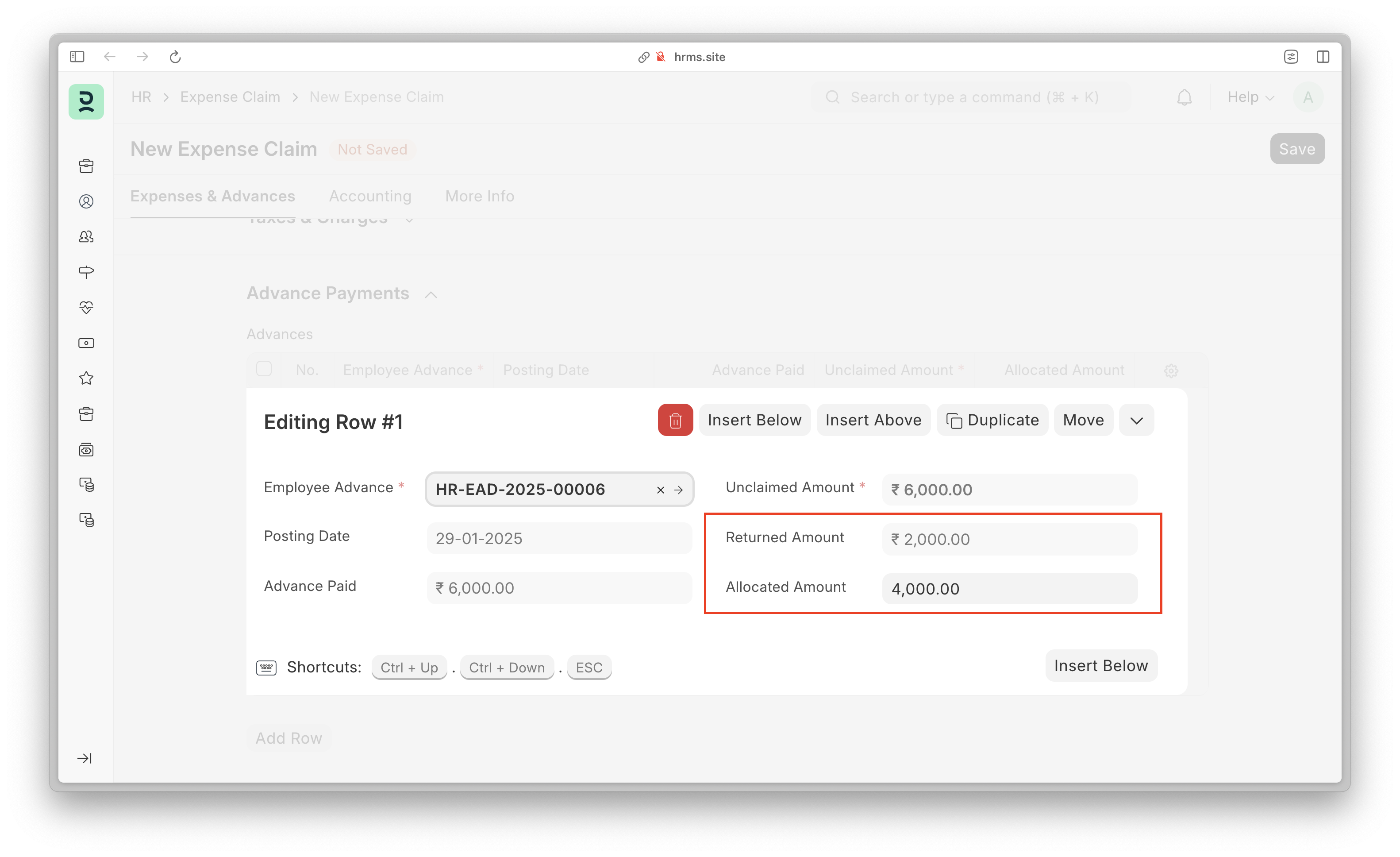The image size is (1400, 857).
Task: Click the Duplicate row button
Action: 992,420
